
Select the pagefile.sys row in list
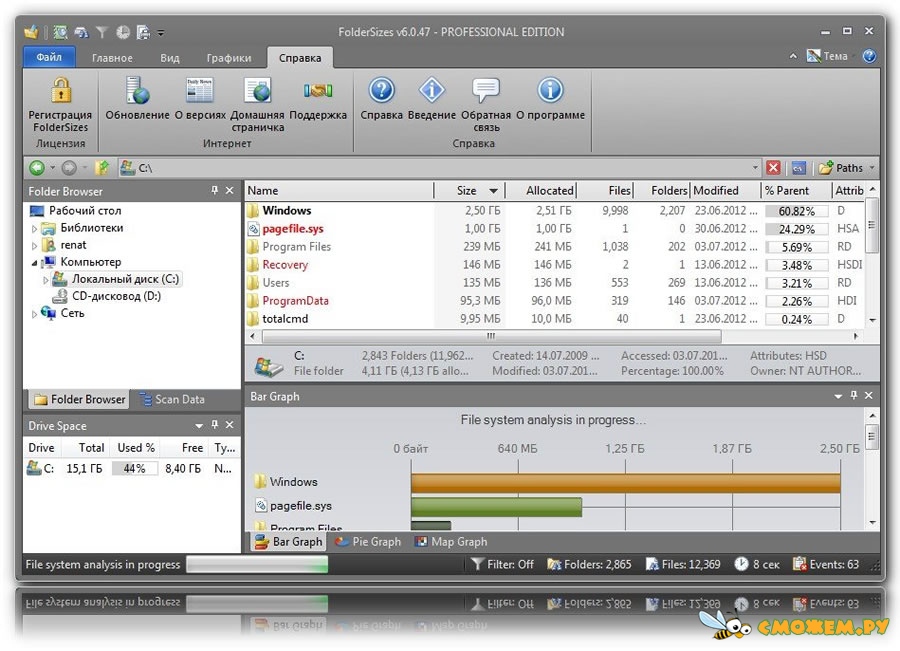click(555, 228)
